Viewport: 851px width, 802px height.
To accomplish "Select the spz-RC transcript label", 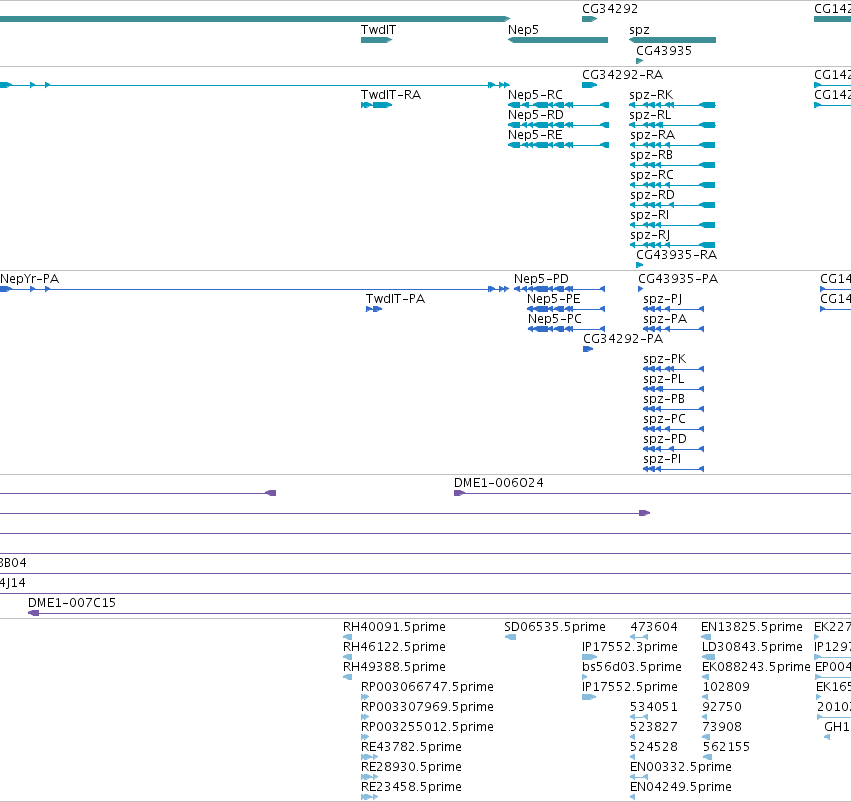I will pos(652,175).
